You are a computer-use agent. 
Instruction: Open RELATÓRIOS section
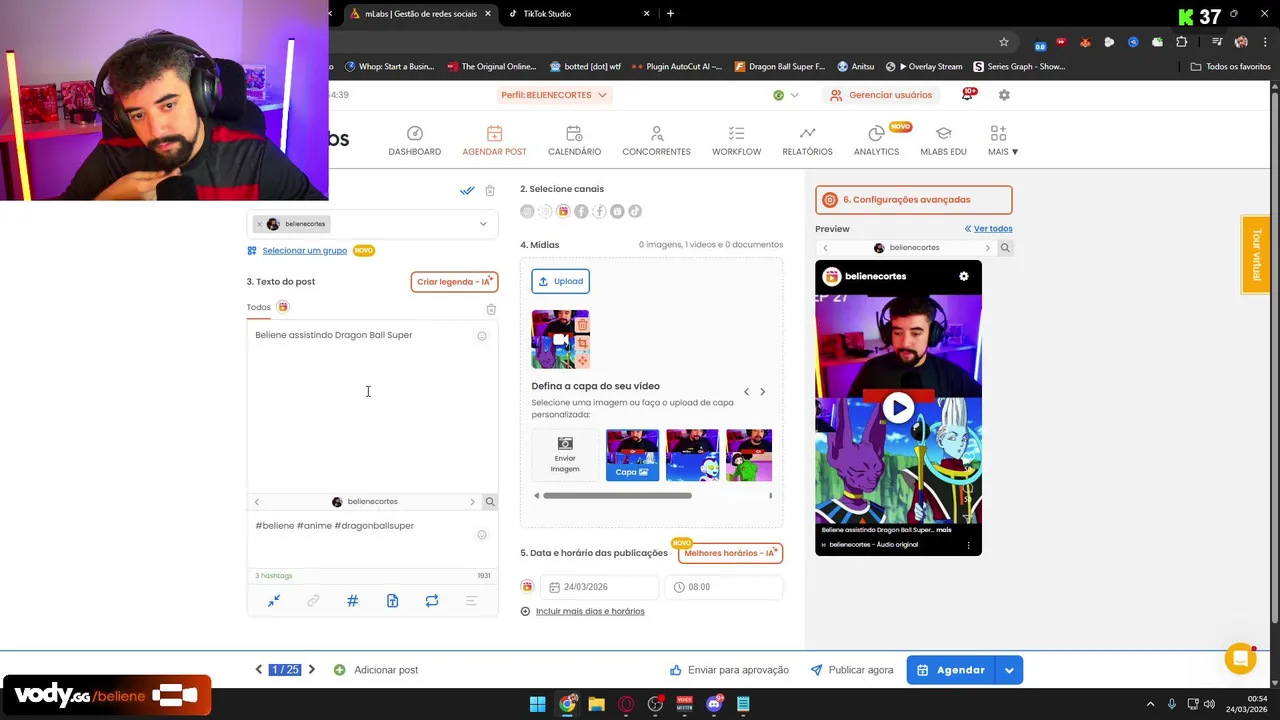[x=807, y=141]
